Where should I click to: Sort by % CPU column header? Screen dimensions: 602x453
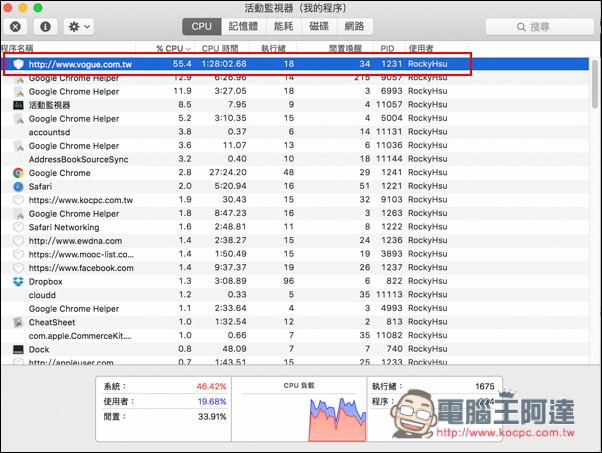(173, 48)
